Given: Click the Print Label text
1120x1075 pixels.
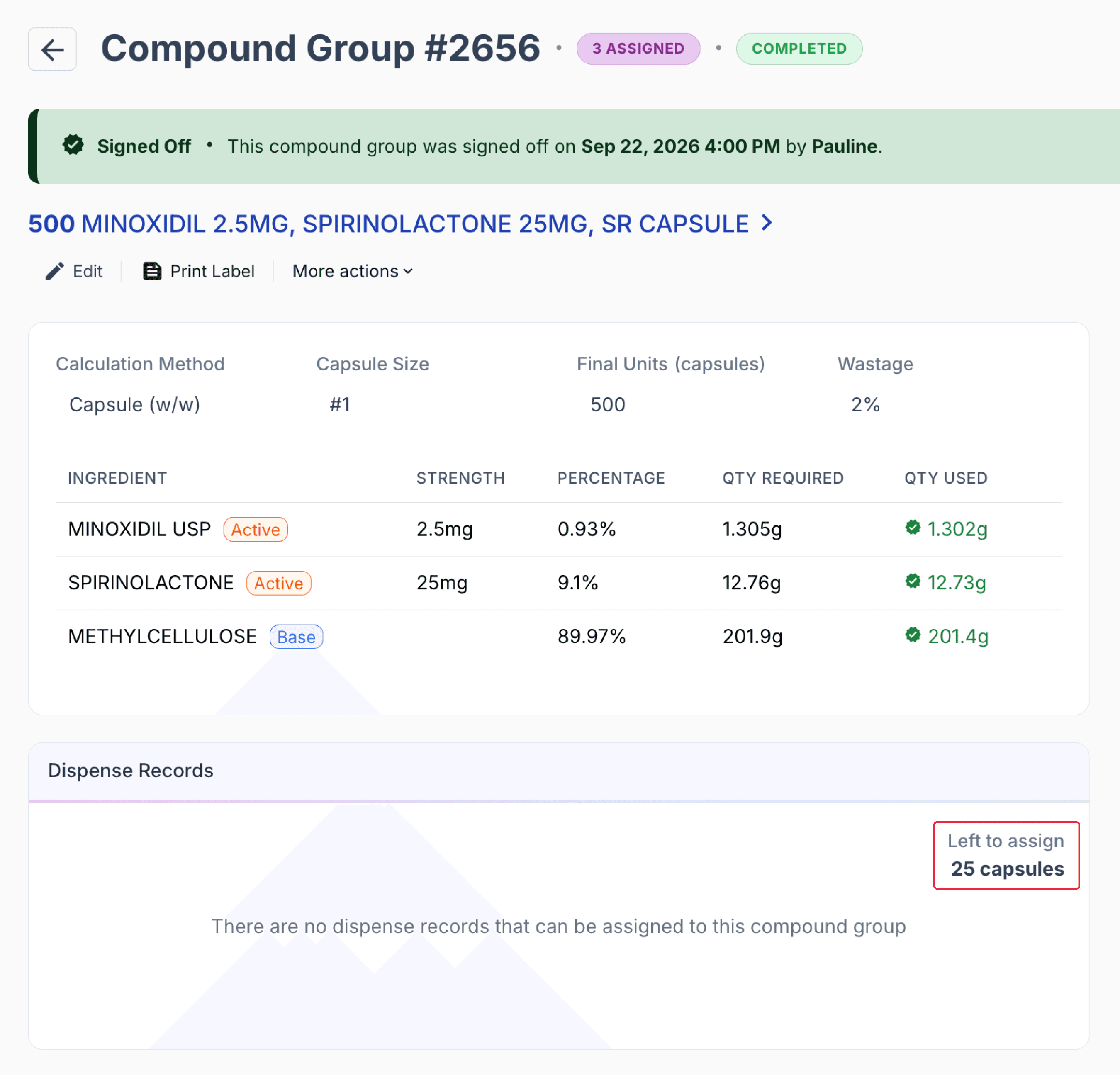Looking at the screenshot, I should point(212,271).
